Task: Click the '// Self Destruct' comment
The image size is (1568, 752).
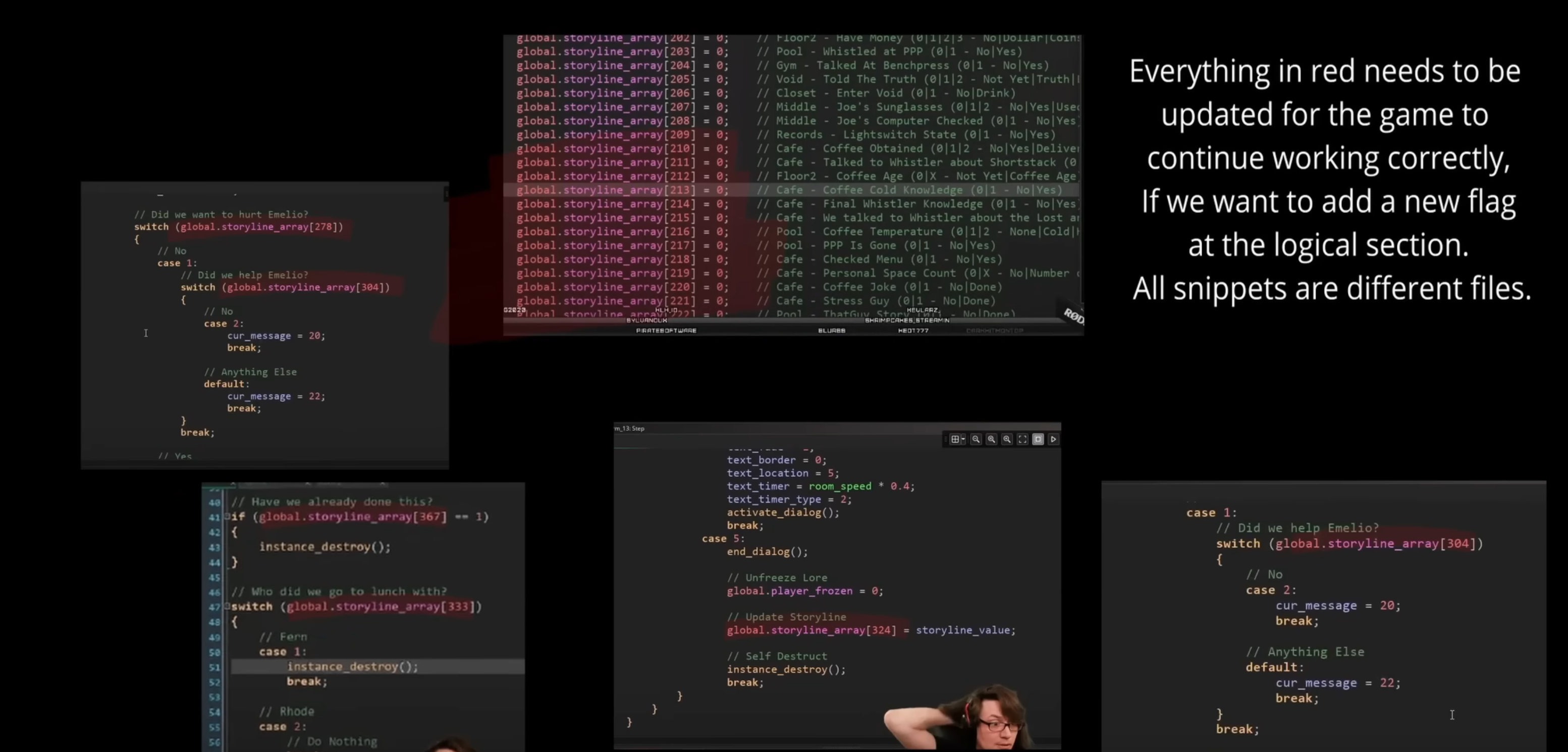Action: pos(777,656)
